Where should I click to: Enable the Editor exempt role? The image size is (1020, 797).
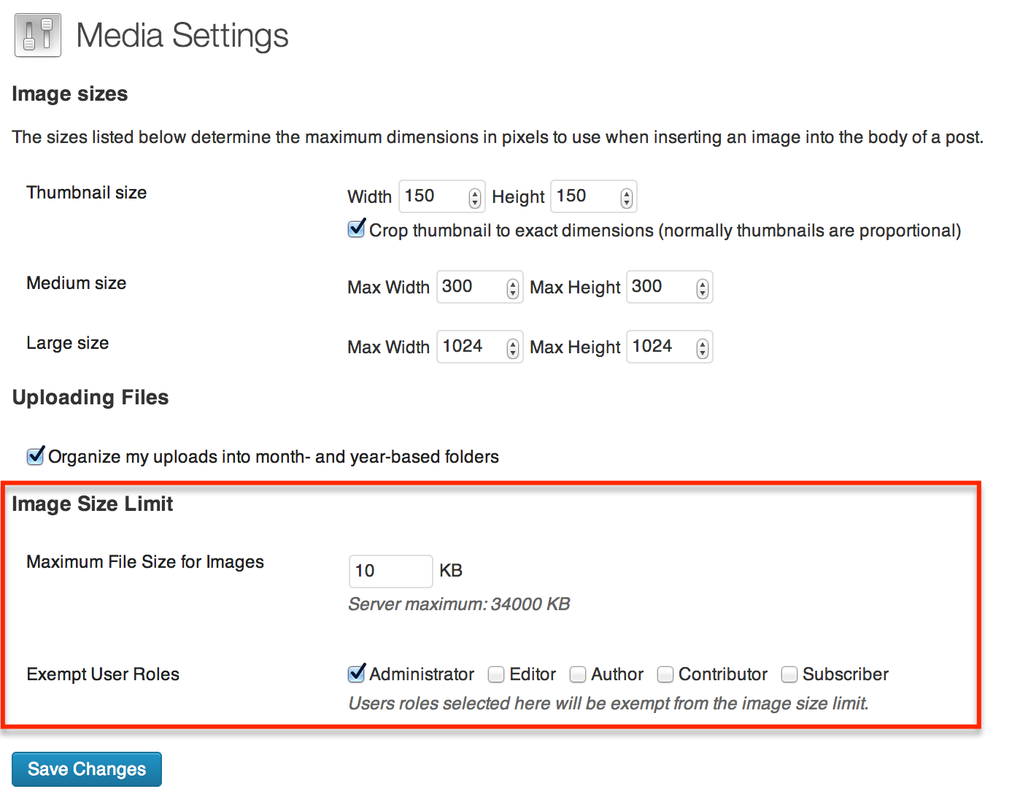(x=496, y=674)
